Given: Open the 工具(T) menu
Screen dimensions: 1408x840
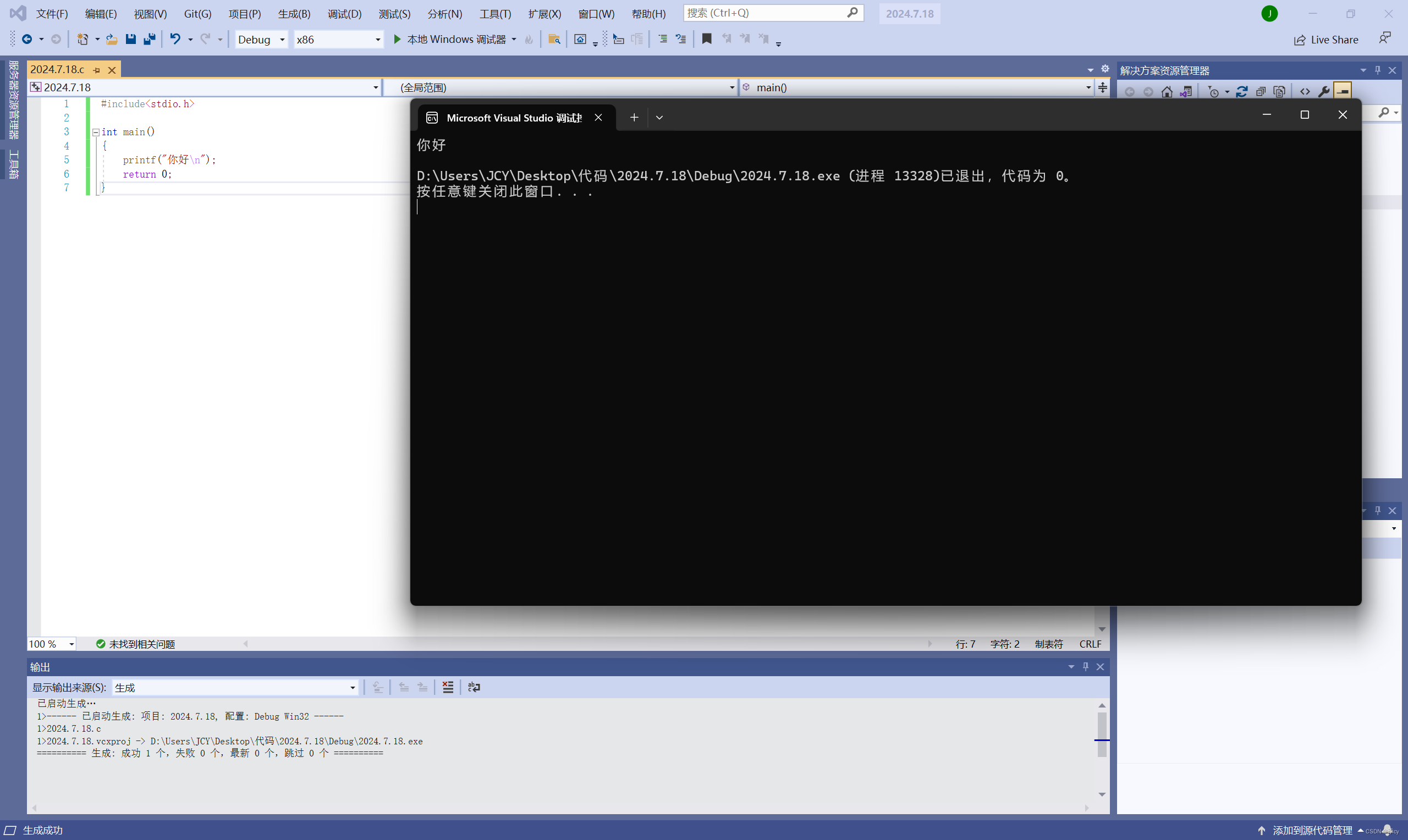Looking at the screenshot, I should (x=496, y=14).
